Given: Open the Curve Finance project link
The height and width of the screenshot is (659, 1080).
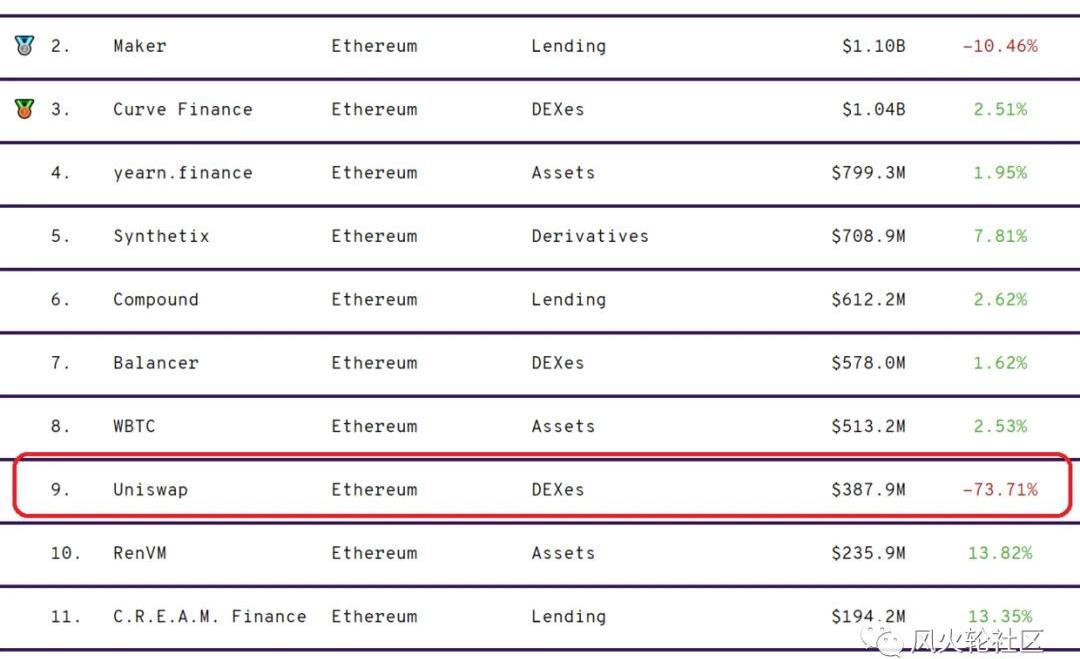Looking at the screenshot, I should pos(183,109).
